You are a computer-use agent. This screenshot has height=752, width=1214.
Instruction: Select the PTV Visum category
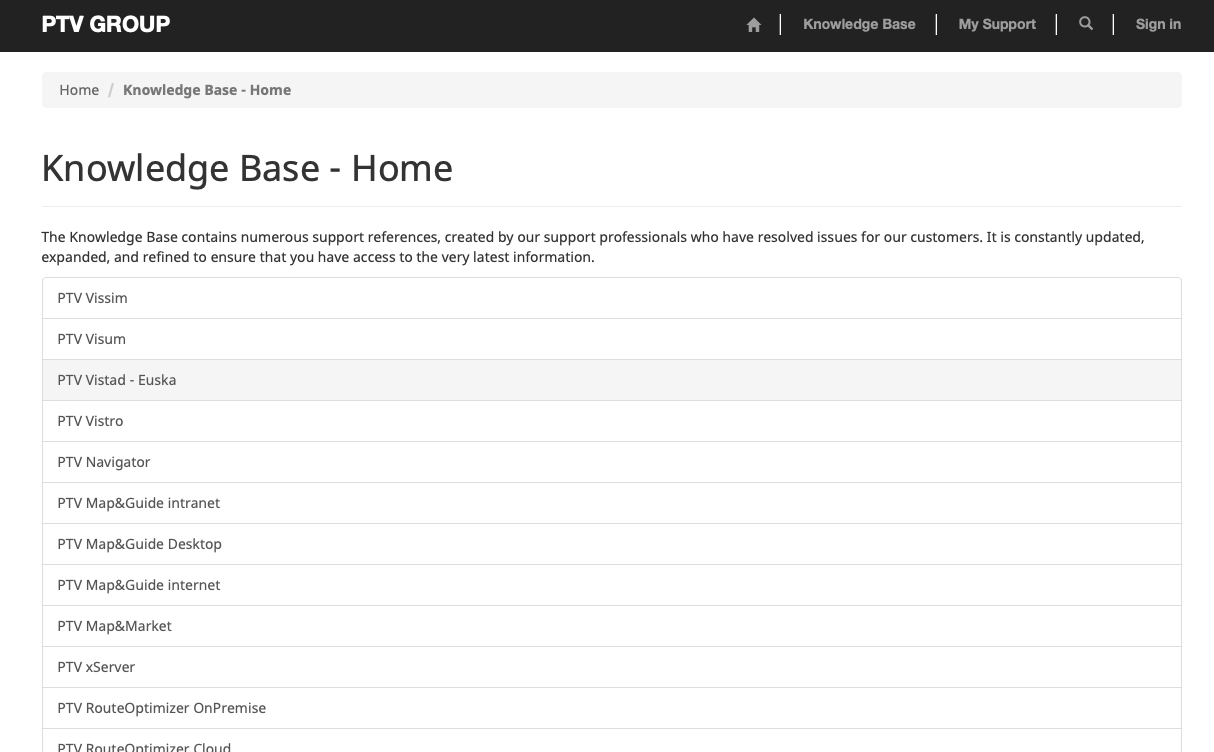[91, 339]
